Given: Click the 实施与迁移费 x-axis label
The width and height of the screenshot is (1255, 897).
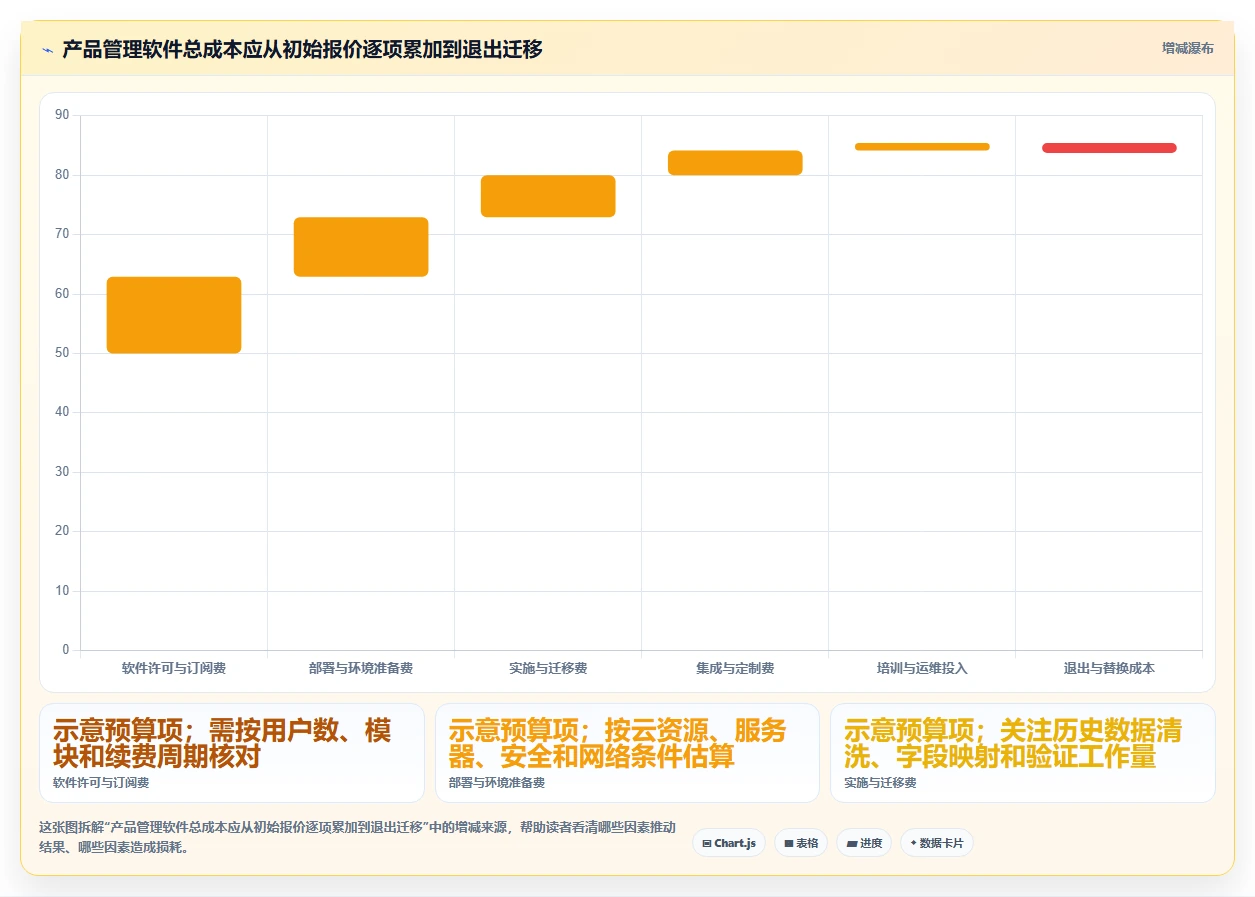Looking at the screenshot, I should pos(548,668).
